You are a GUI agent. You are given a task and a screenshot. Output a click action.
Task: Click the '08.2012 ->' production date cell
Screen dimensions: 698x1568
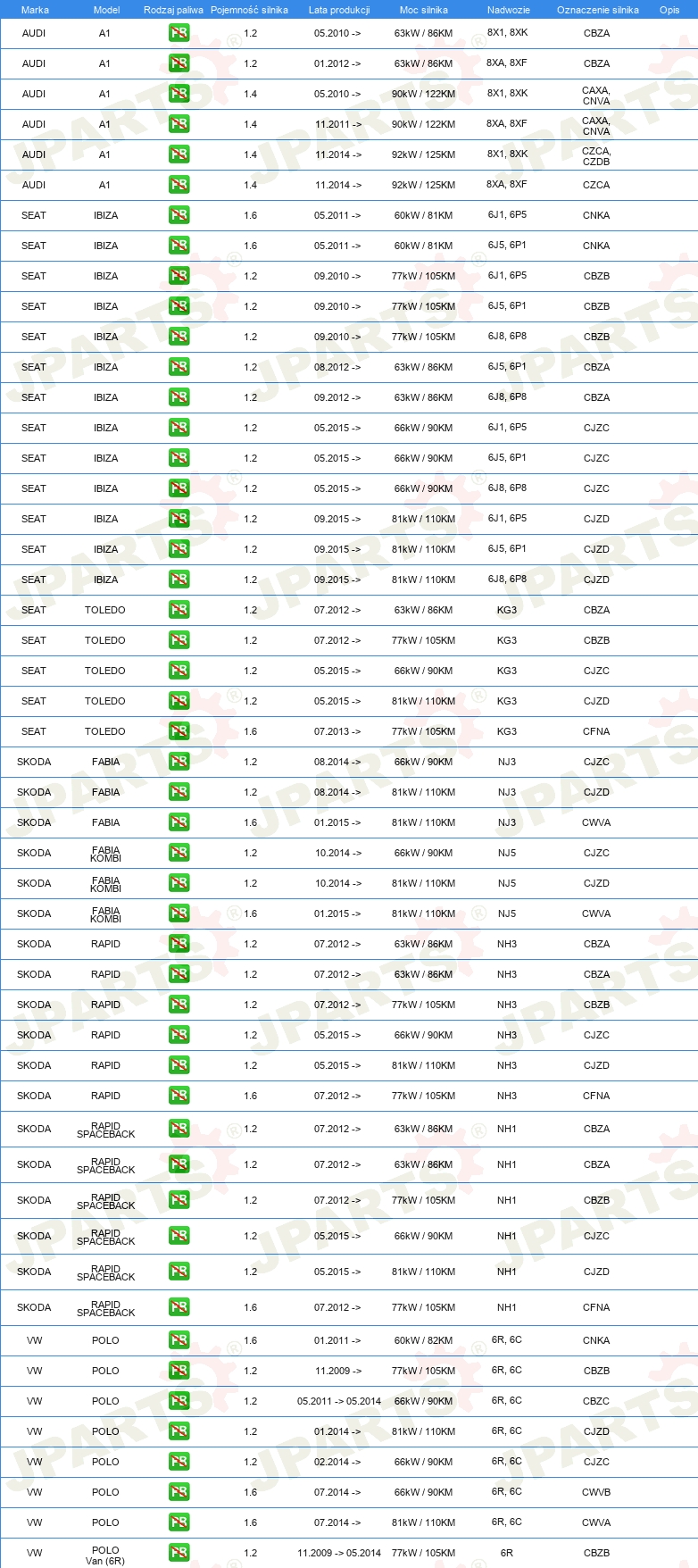pos(337,367)
